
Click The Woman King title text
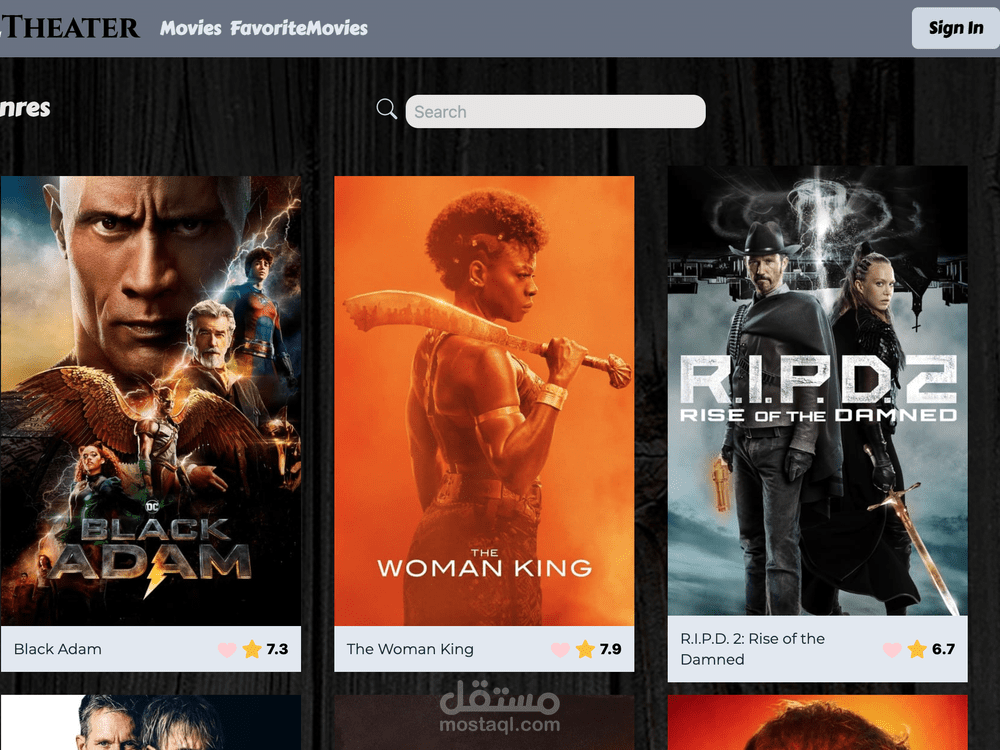(x=410, y=649)
